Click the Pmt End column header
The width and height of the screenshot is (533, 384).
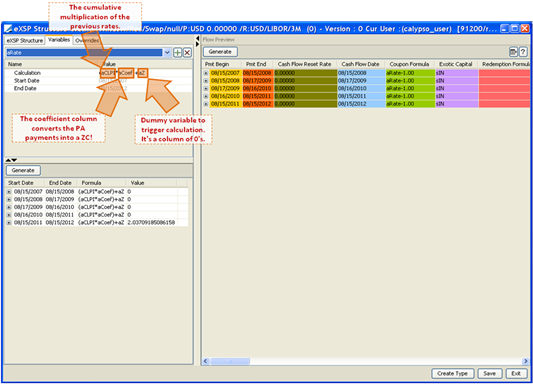coord(256,64)
